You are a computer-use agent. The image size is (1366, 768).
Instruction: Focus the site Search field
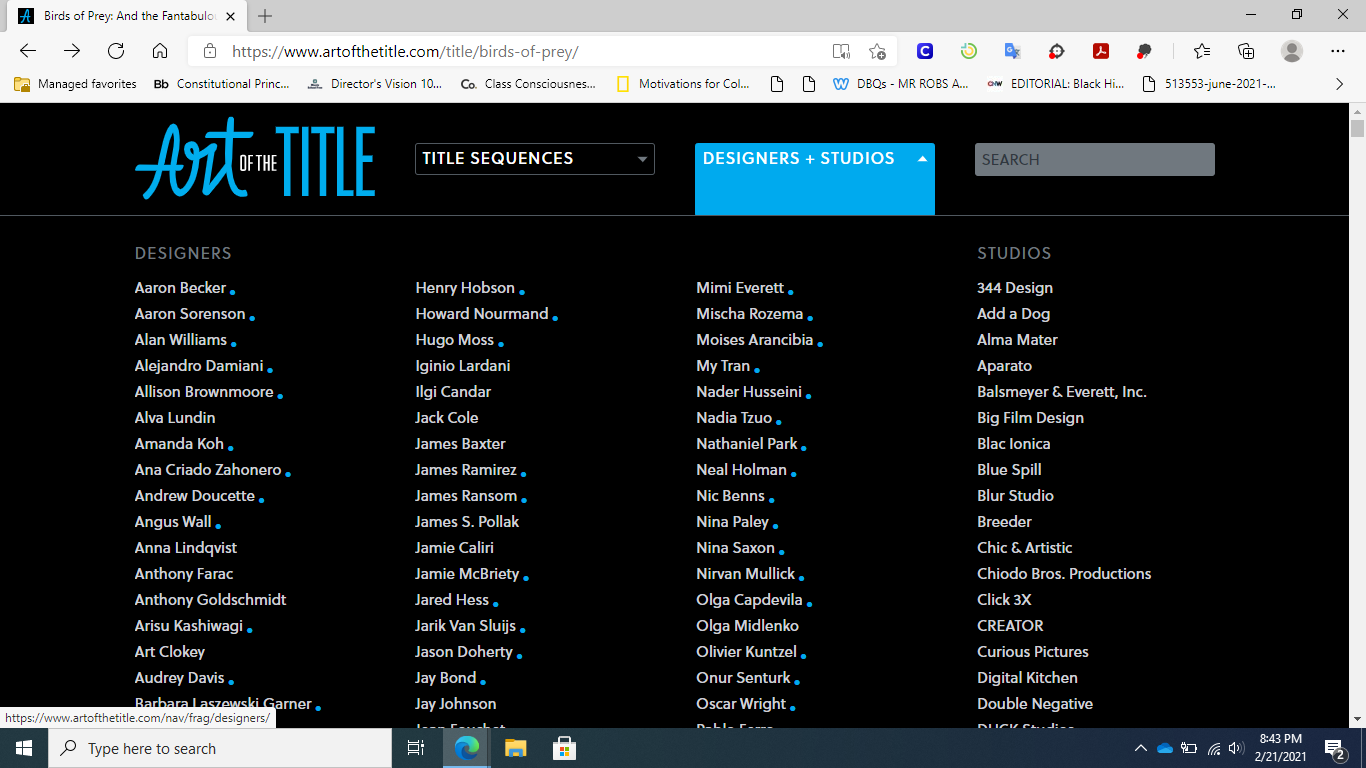[x=1095, y=159]
